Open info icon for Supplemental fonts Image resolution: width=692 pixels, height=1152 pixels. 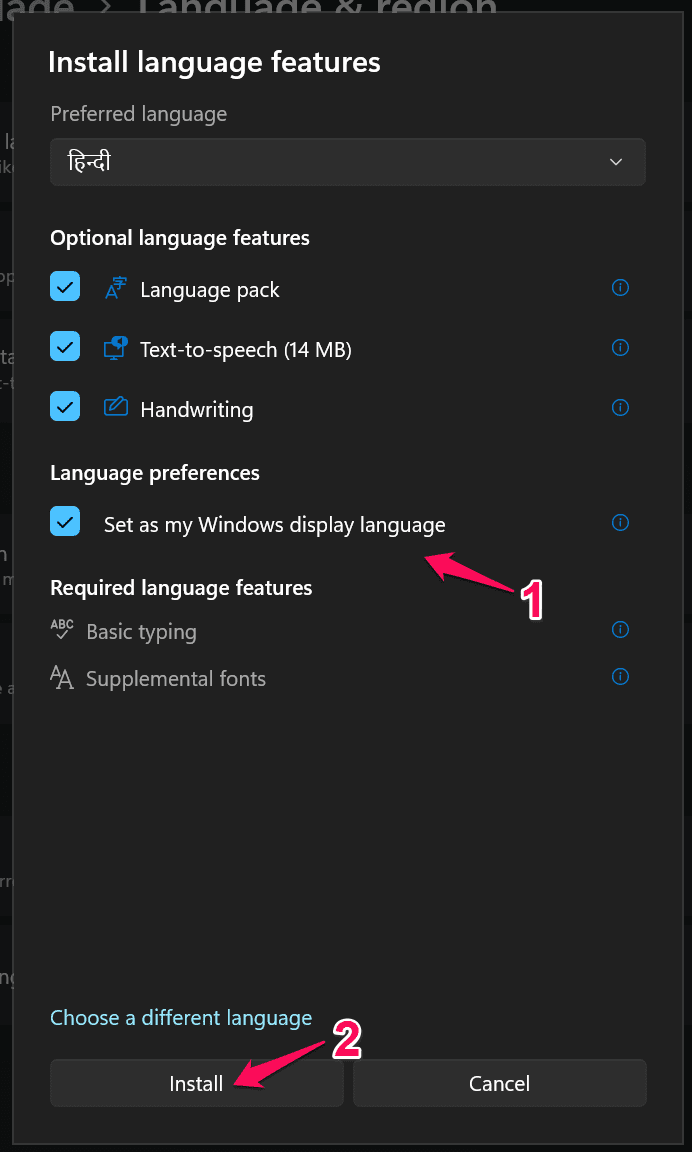620,677
